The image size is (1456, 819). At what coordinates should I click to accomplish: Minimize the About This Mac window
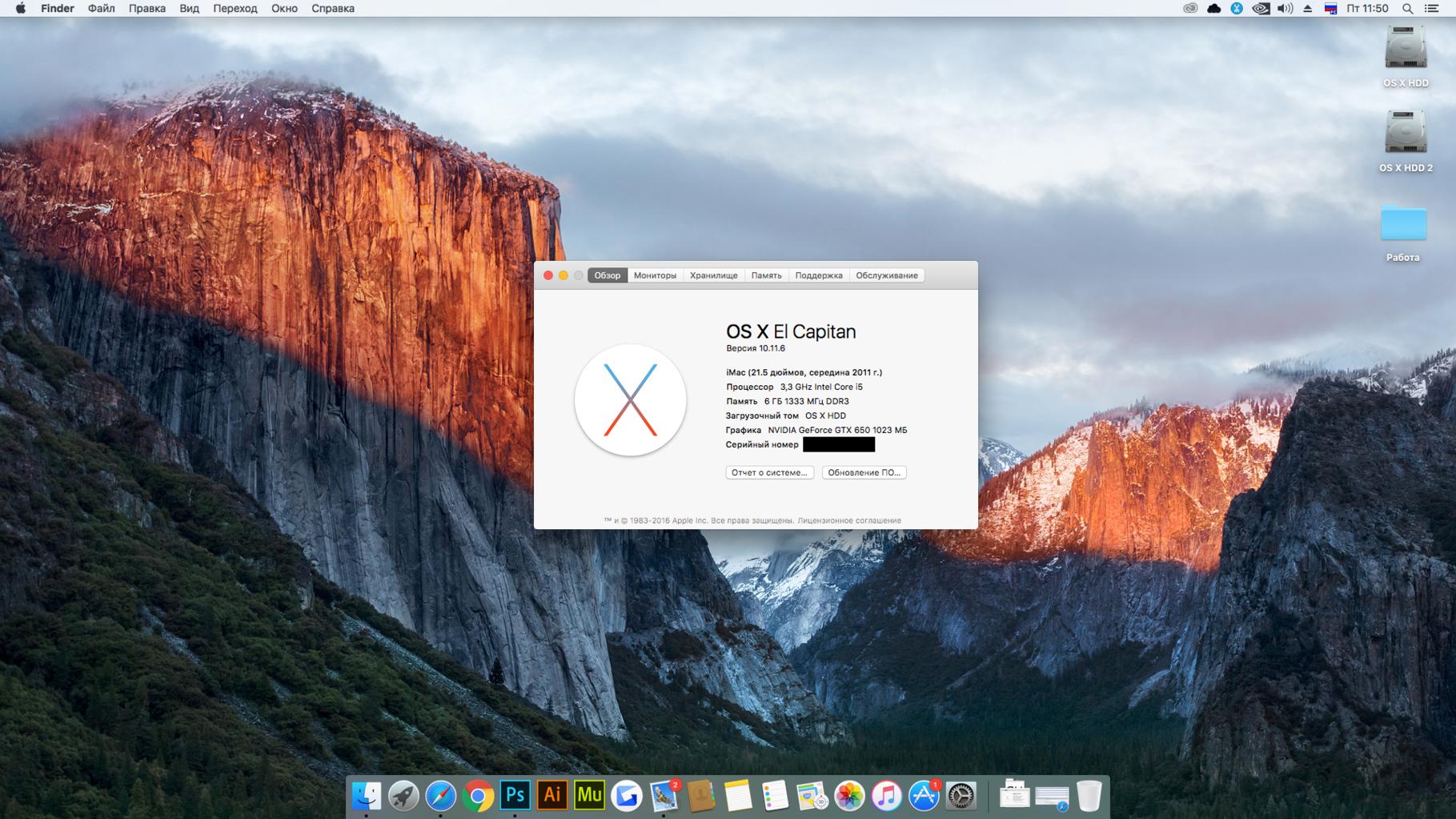pyautogui.click(x=564, y=275)
